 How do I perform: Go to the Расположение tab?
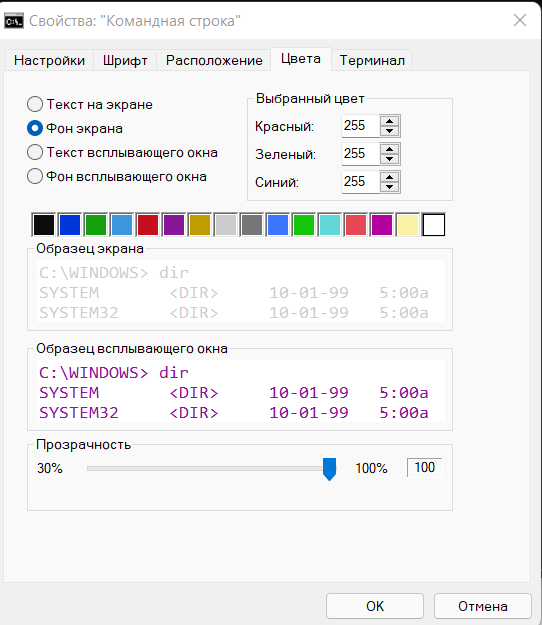pyautogui.click(x=214, y=61)
